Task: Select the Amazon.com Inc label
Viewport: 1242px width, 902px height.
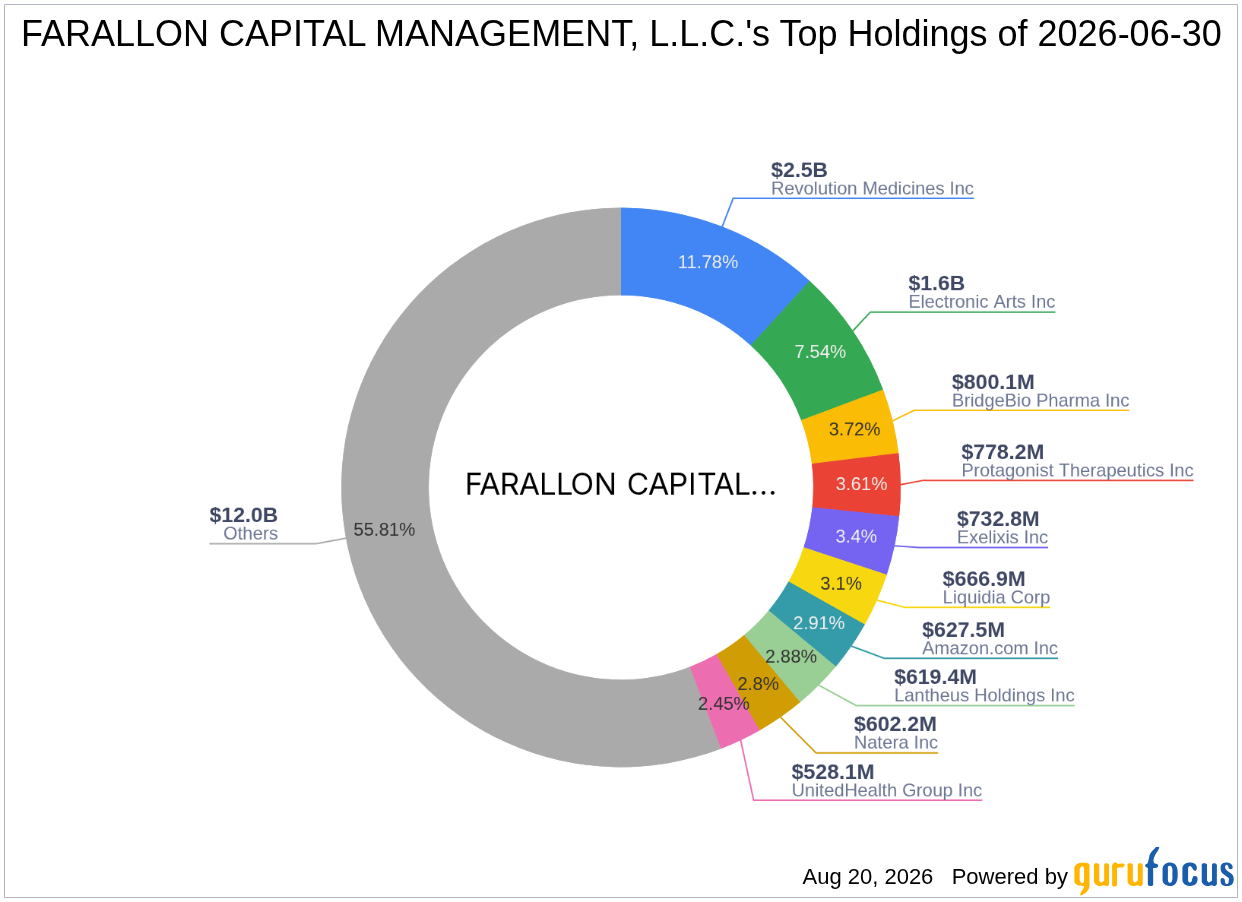Action: pyautogui.click(x=989, y=648)
